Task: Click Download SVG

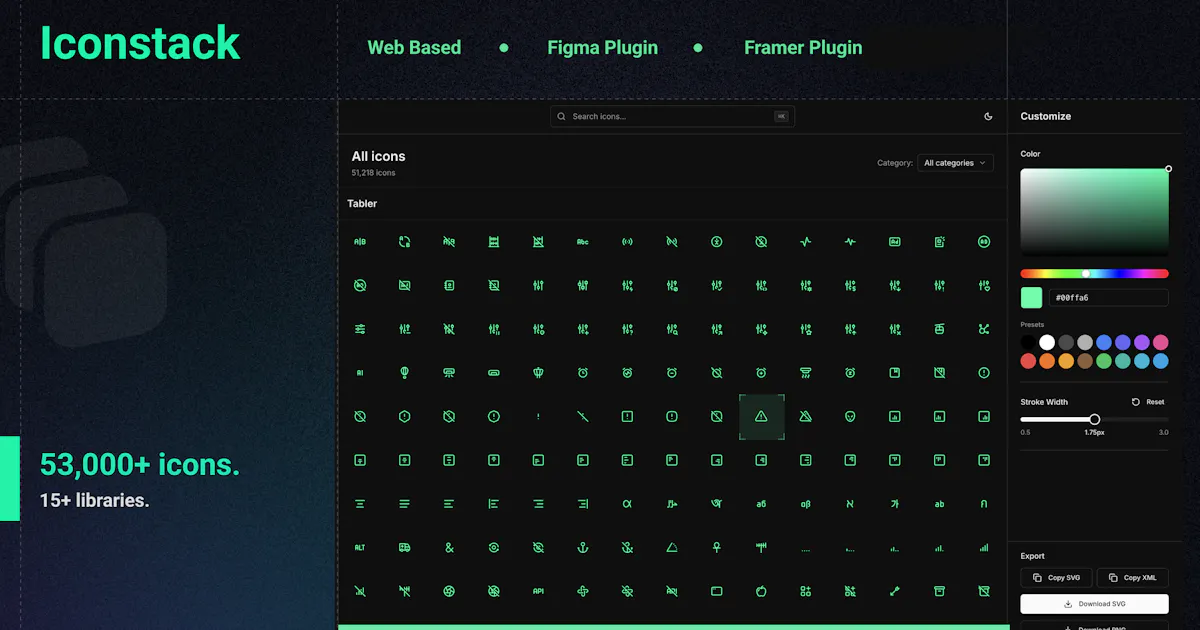Action: (x=1095, y=604)
